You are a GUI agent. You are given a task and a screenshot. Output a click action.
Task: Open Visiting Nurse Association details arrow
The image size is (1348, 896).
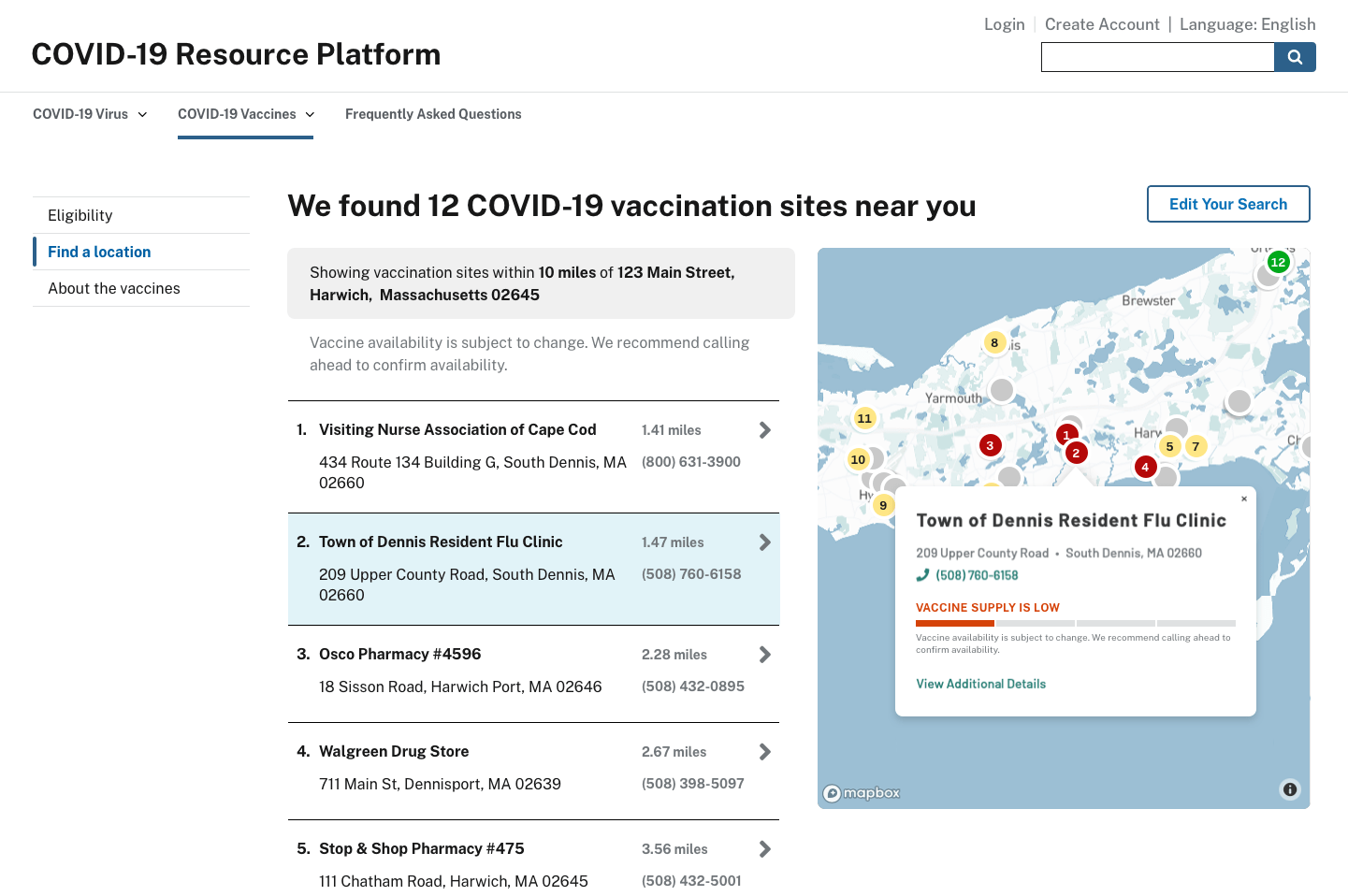[764, 430]
